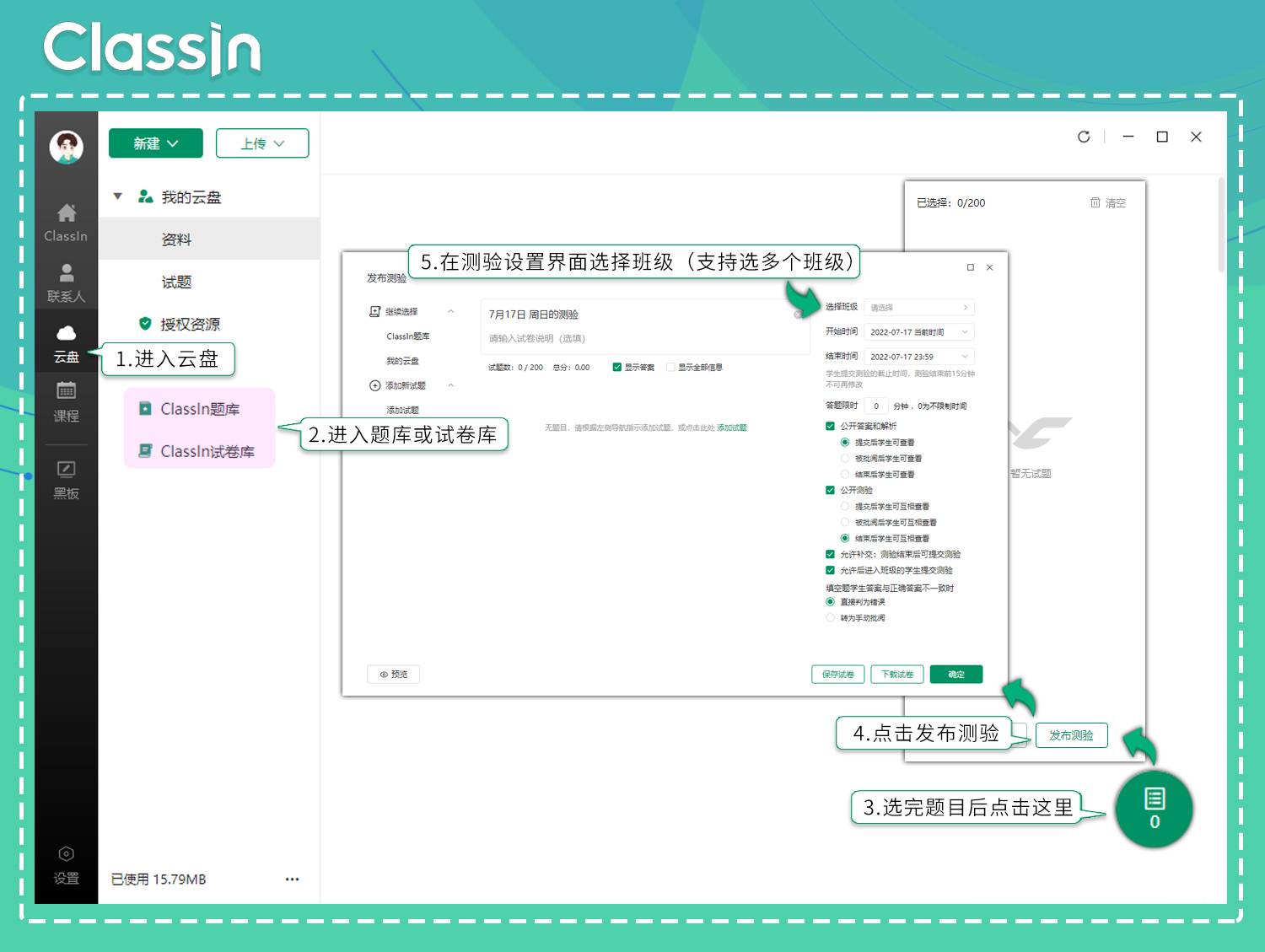The image size is (1265, 952).
Task: Open the 云盘 cloud drive section
Action: (66, 344)
